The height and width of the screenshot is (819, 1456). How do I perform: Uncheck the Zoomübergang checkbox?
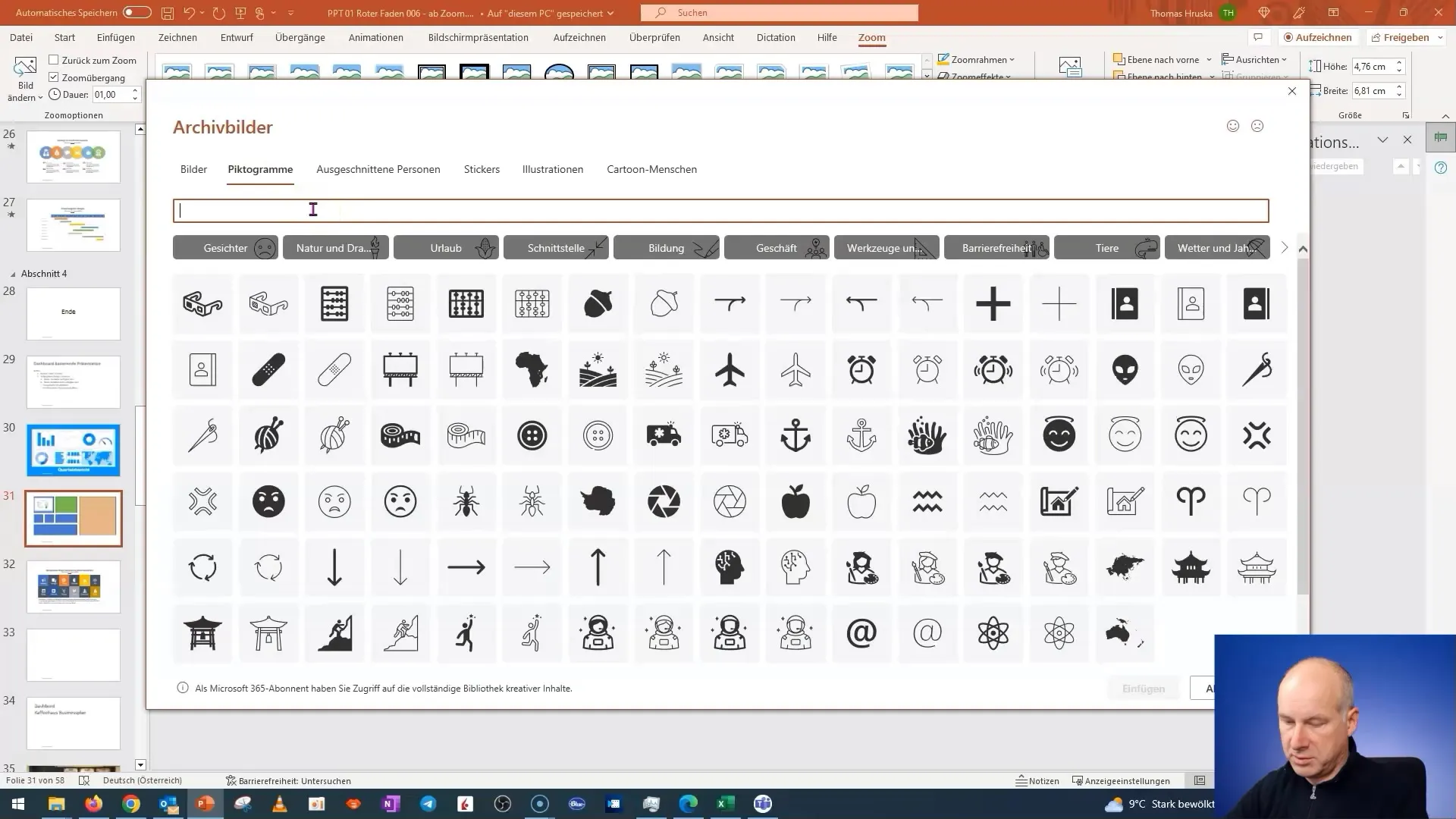point(54,77)
